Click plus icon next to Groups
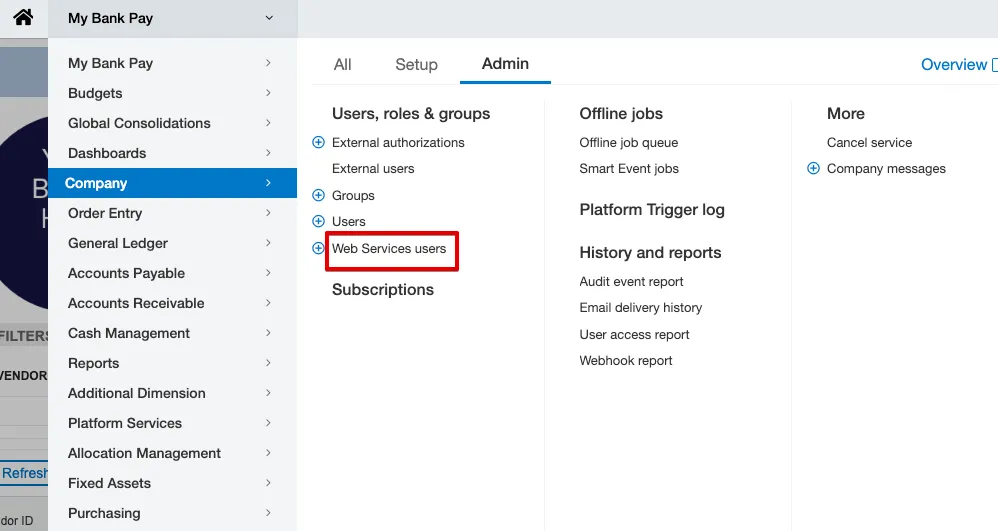 pyautogui.click(x=318, y=195)
